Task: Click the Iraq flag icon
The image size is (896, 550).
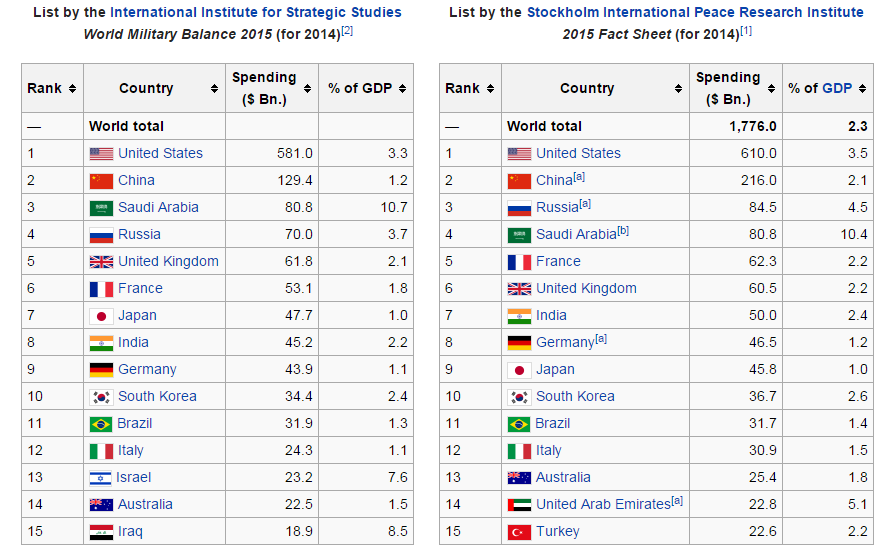Action: (x=101, y=532)
